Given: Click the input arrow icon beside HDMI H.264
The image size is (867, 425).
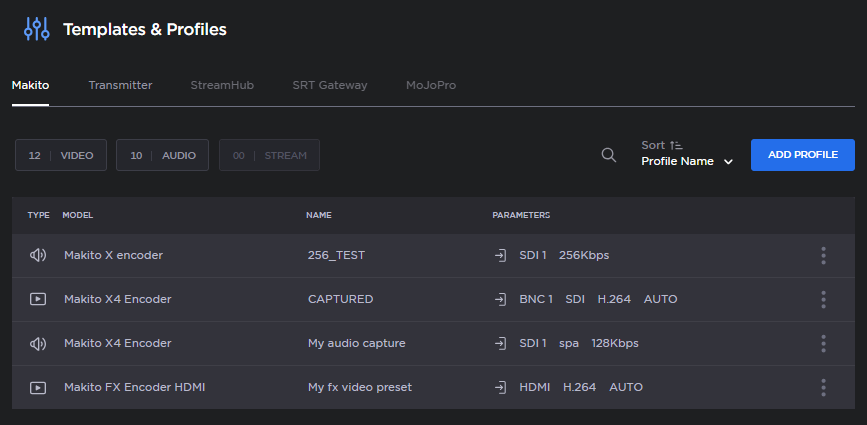Looking at the screenshot, I should point(500,387).
